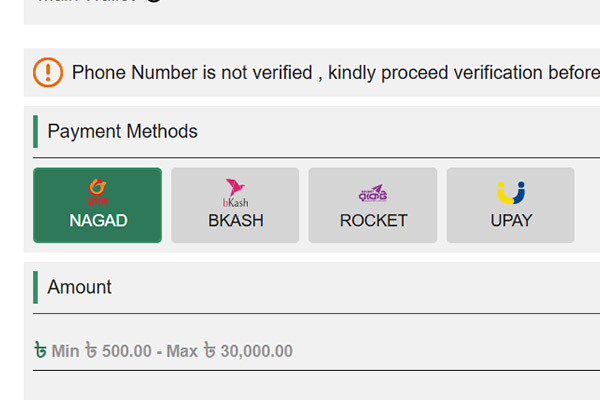This screenshot has height=400, width=600.
Task: Click the purple Rocket logo
Action: coord(372,192)
